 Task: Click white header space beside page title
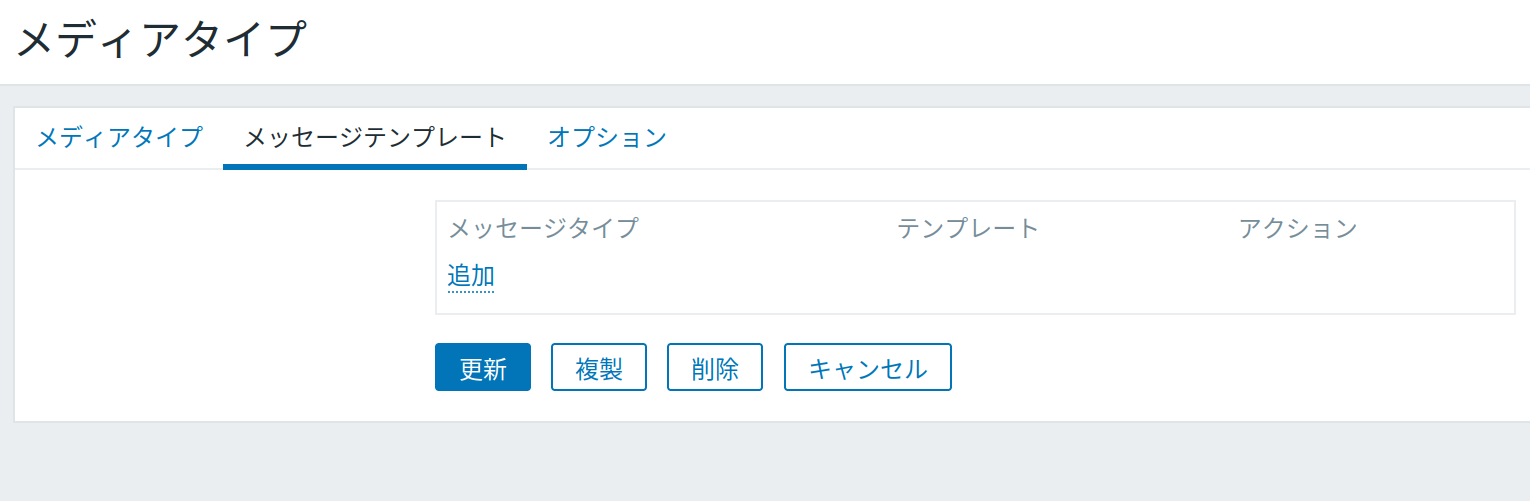pyautogui.click(x=900, y=40)
